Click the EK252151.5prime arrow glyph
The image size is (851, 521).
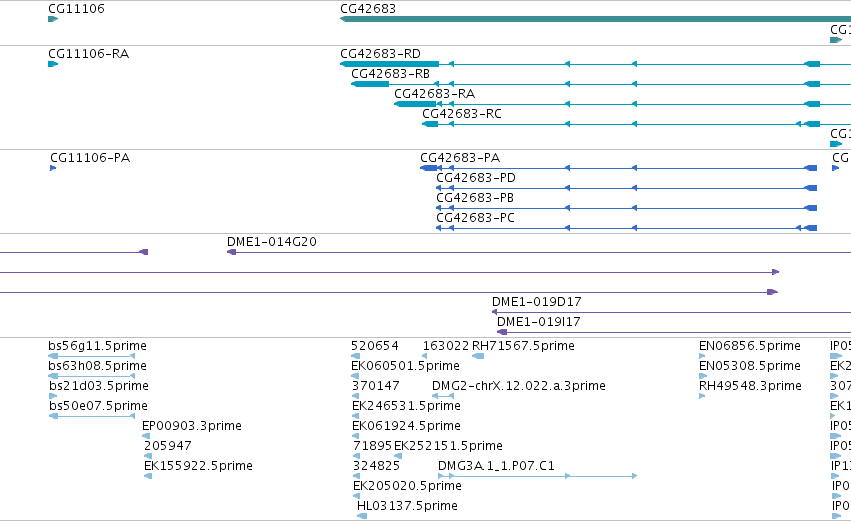(x=398, y=456)
